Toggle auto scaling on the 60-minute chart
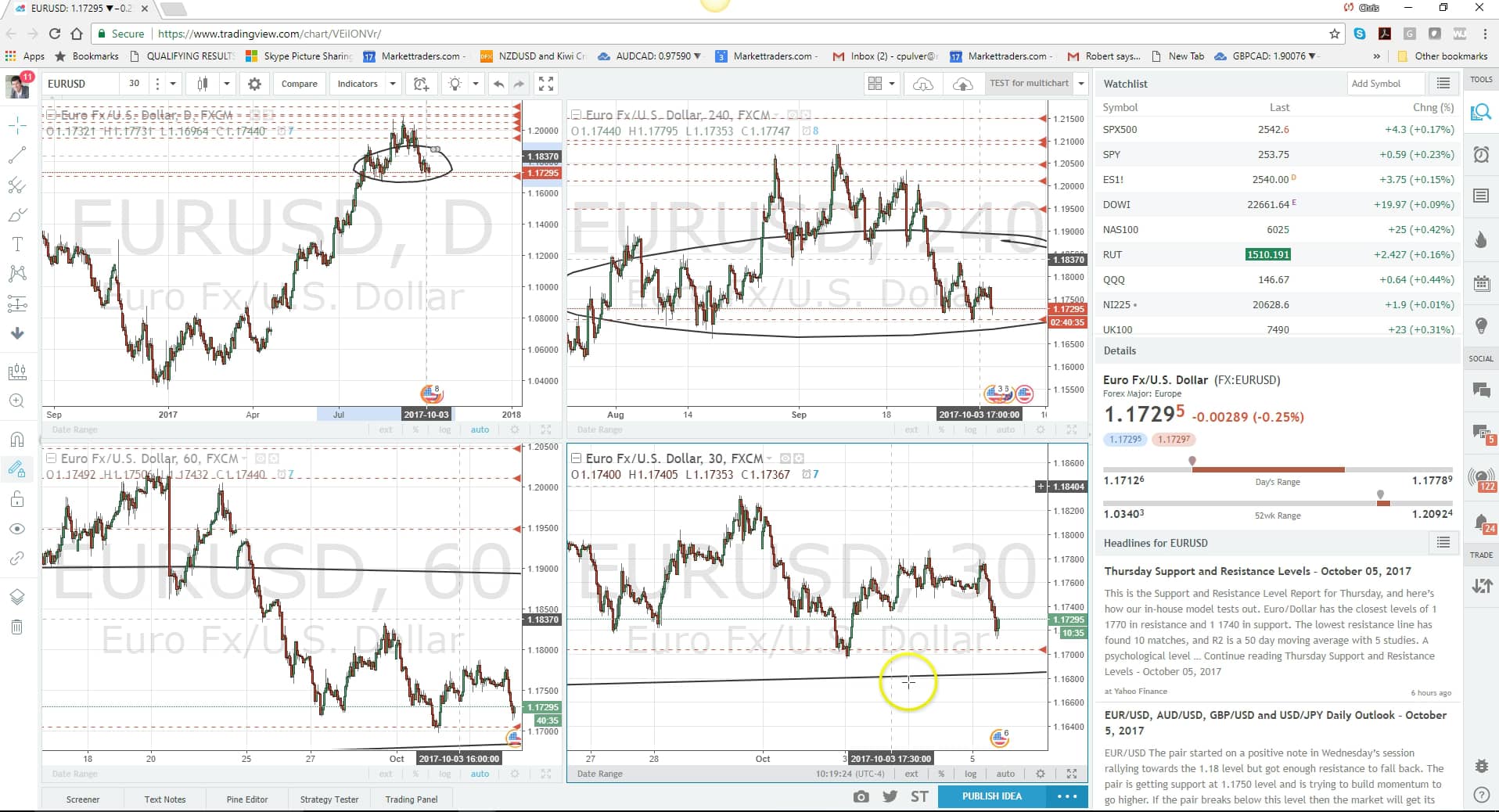Image resolution: width=1499 pixels, height=812 pixels. pyautogui.click(x=480, y=774)
